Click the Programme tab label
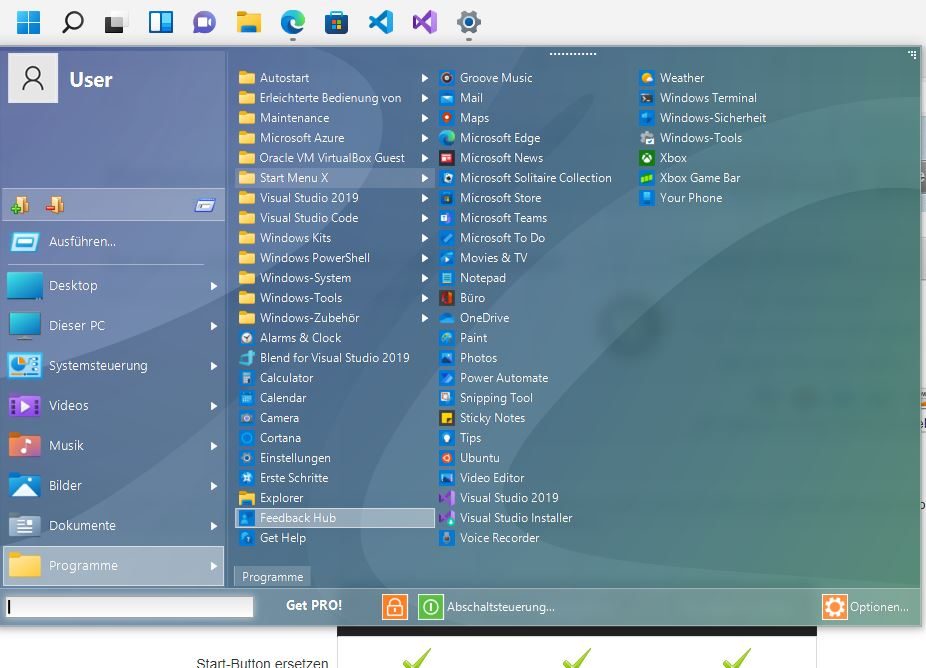Image resolution: width=926 pixels, height=668 pixels. click(x=272, y=577)
